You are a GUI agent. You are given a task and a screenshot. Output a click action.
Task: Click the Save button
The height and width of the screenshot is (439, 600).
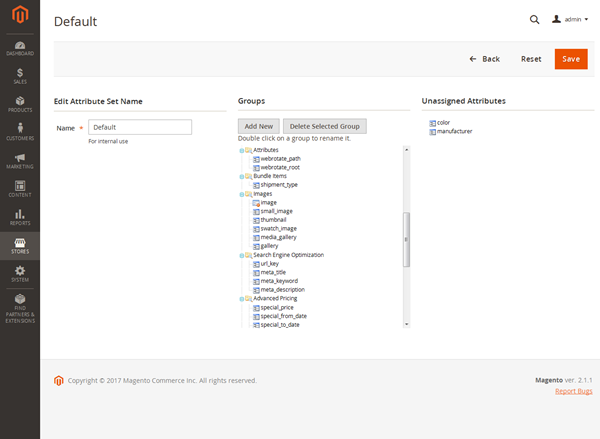pyautogui.click(x=571, y=59)
